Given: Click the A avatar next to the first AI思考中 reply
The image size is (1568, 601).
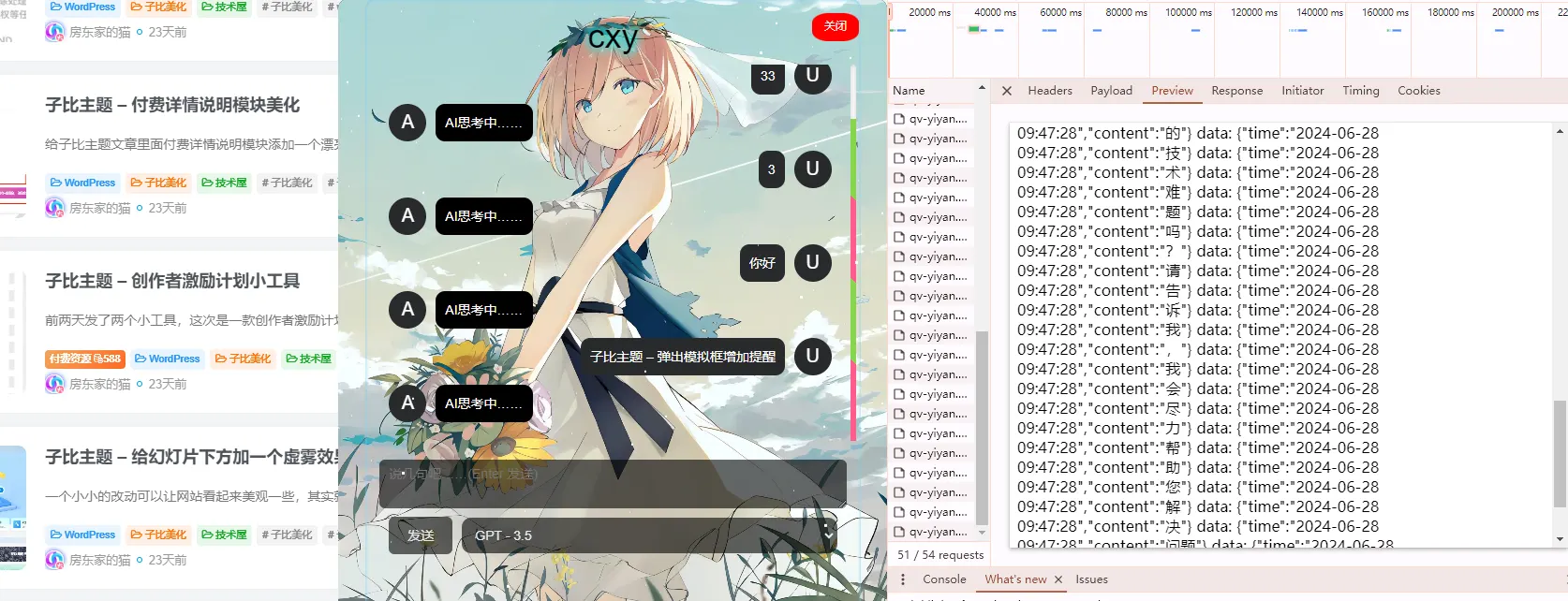Looking at the screenshot, I should coord(407,123).
